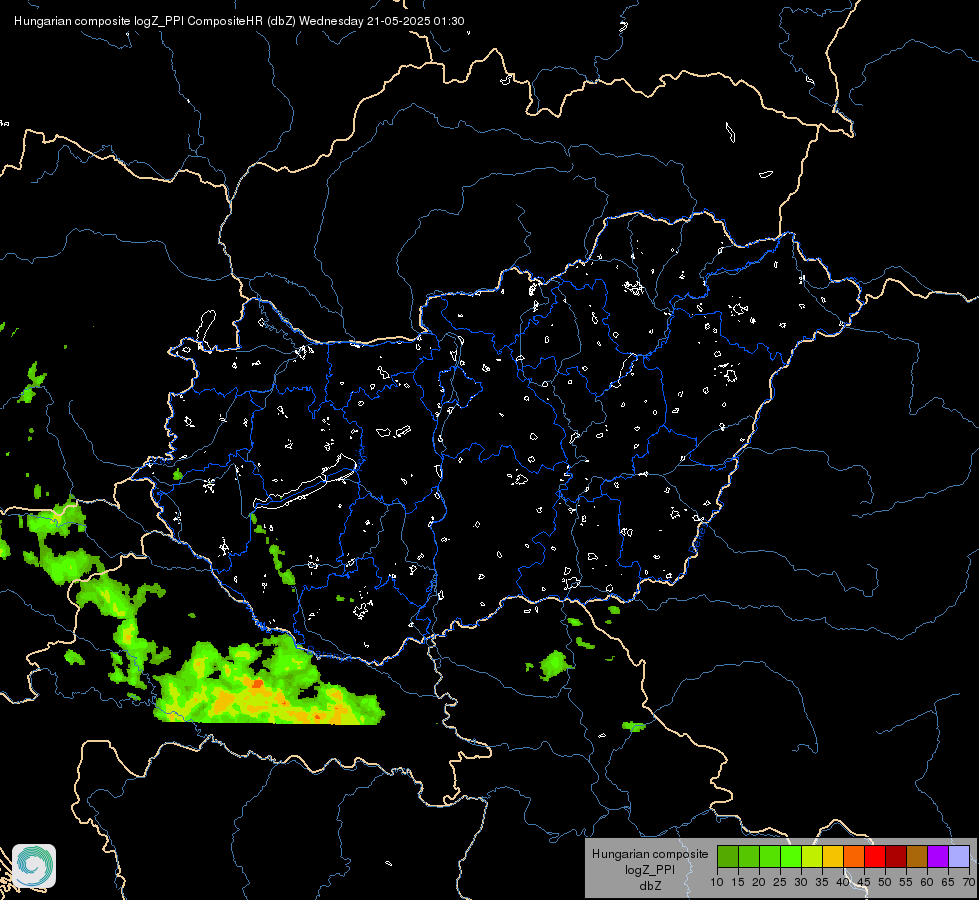Click the legend label 'Hungarian composite'

[x=650, y=854]
